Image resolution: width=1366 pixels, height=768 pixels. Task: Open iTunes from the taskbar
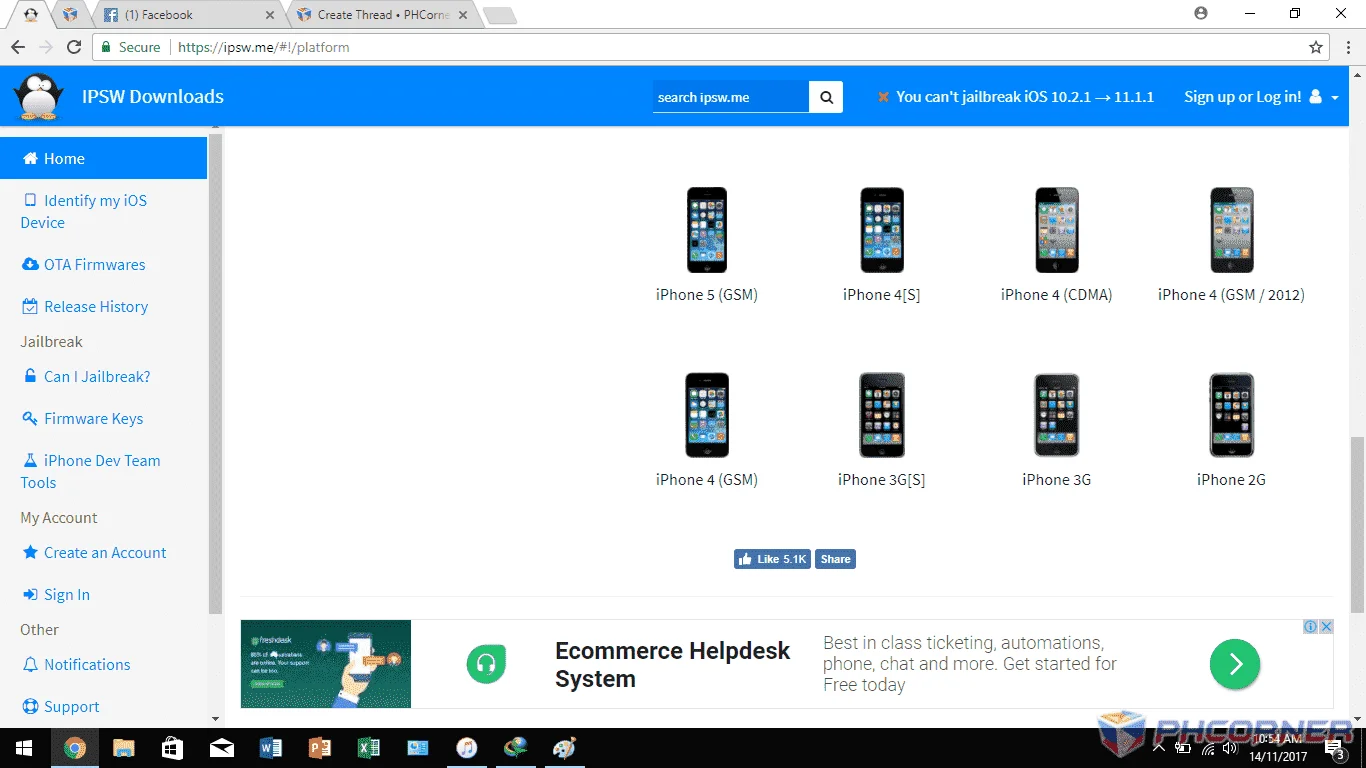point(466,748)
